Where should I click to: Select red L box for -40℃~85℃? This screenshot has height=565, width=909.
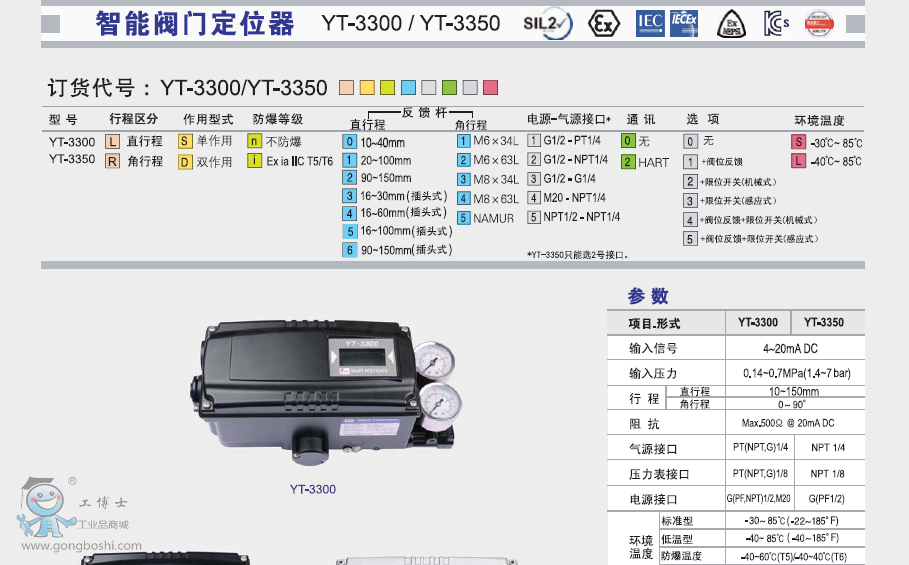(x=799, y=161)
